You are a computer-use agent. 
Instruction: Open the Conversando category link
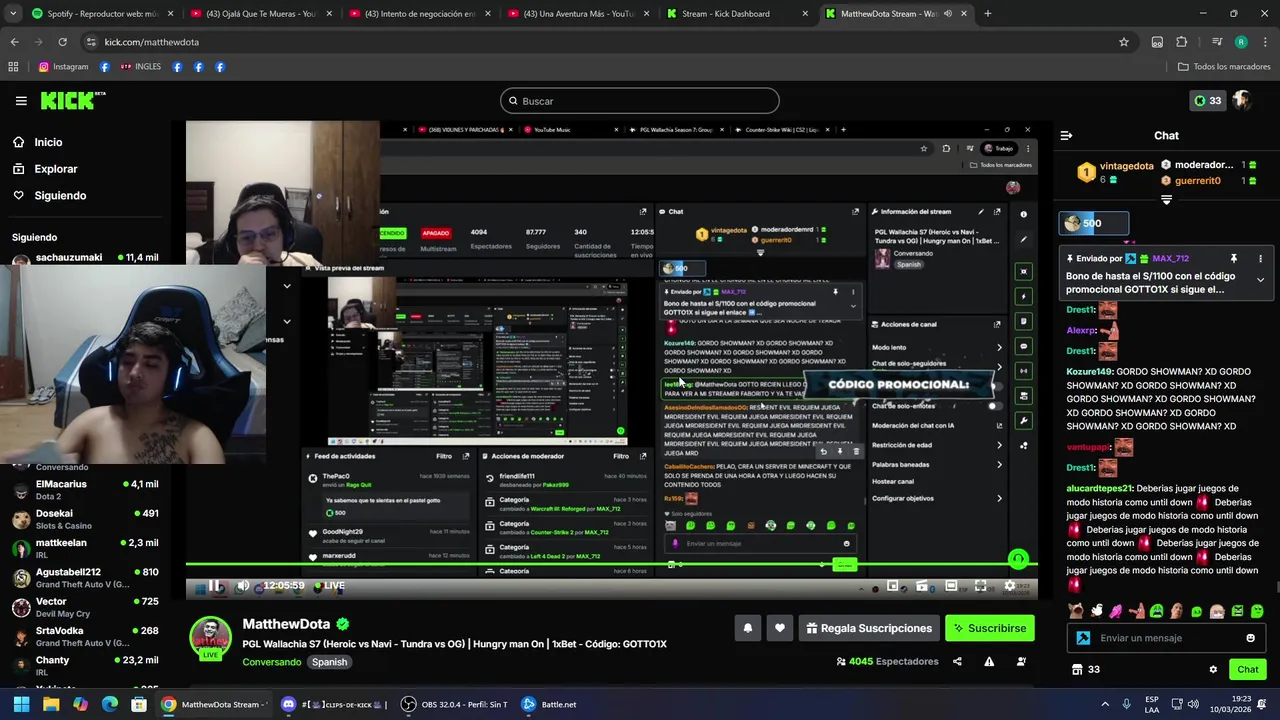click(271, 662)
